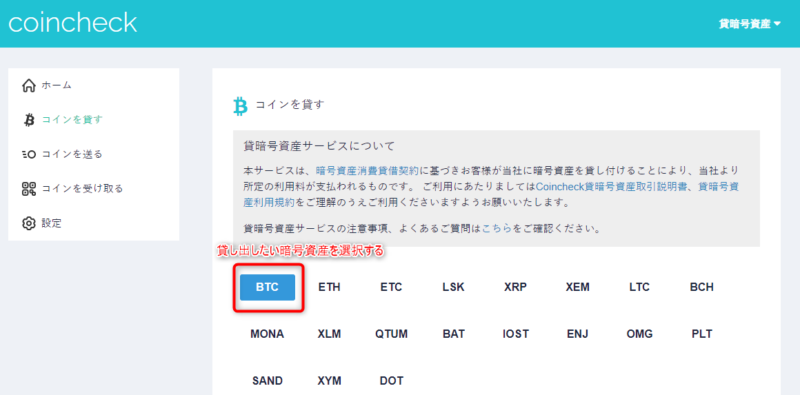The width and height of the screenshot is (800, 395).
Task: Select the ENJ coin
Action: tap(578, 334)
